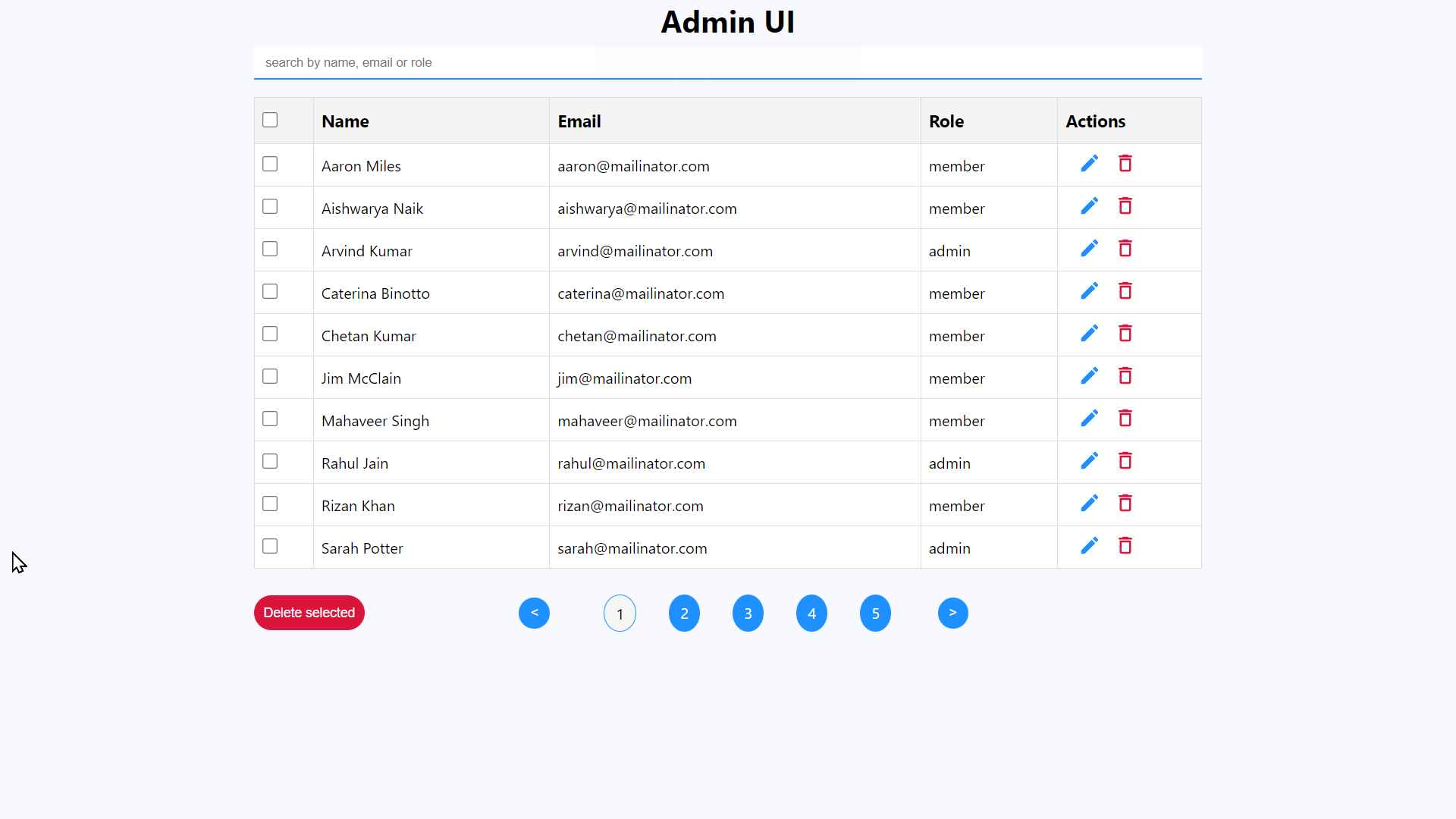1456x819 pixels.
Task: Select the pencil icon for Mahaveer Singh
Action: tap(1089, 418)
